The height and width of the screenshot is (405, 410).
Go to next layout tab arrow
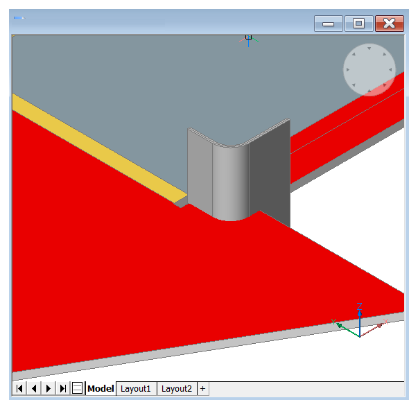pyautogui.click(x=48, y=388)
